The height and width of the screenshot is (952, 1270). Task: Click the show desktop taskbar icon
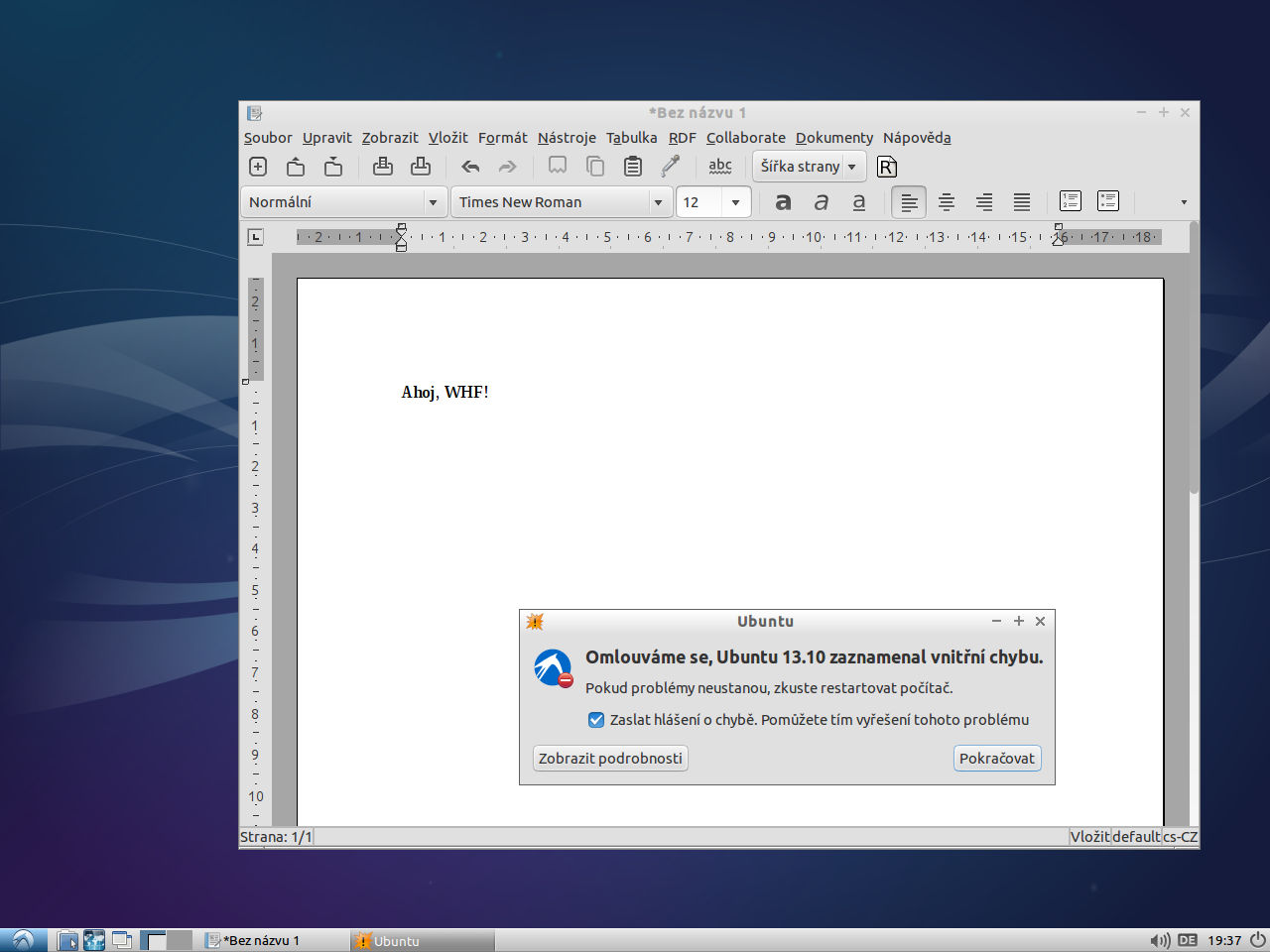click(122, 940)
